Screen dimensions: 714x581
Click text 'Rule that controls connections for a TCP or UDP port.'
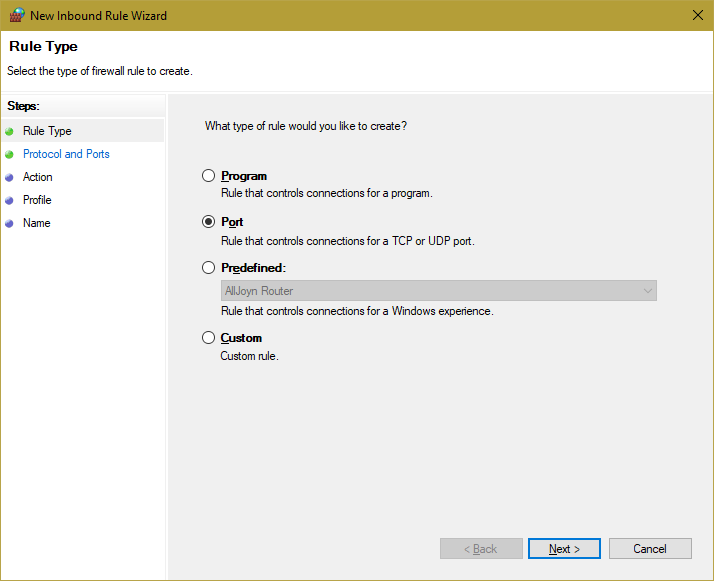(347, 241)
